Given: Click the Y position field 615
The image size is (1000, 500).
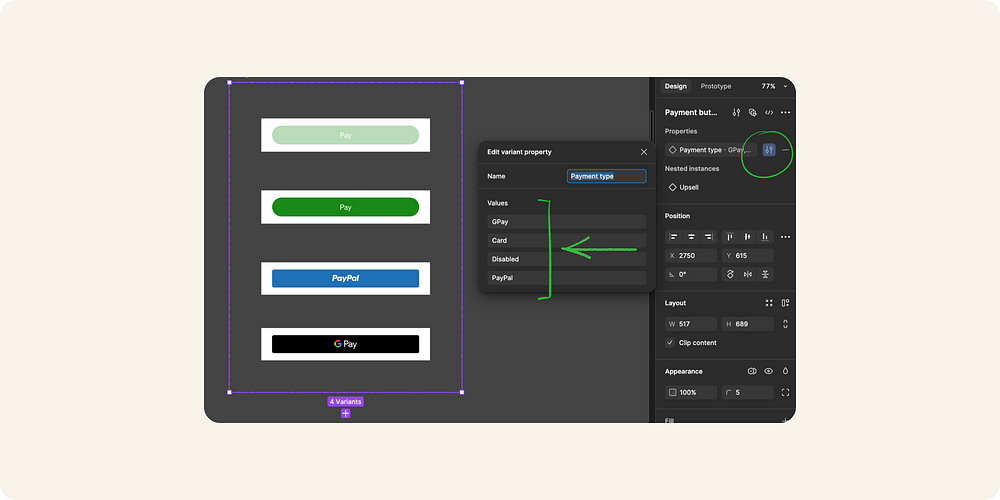Looking at the screenshot, I should (747, 256).
